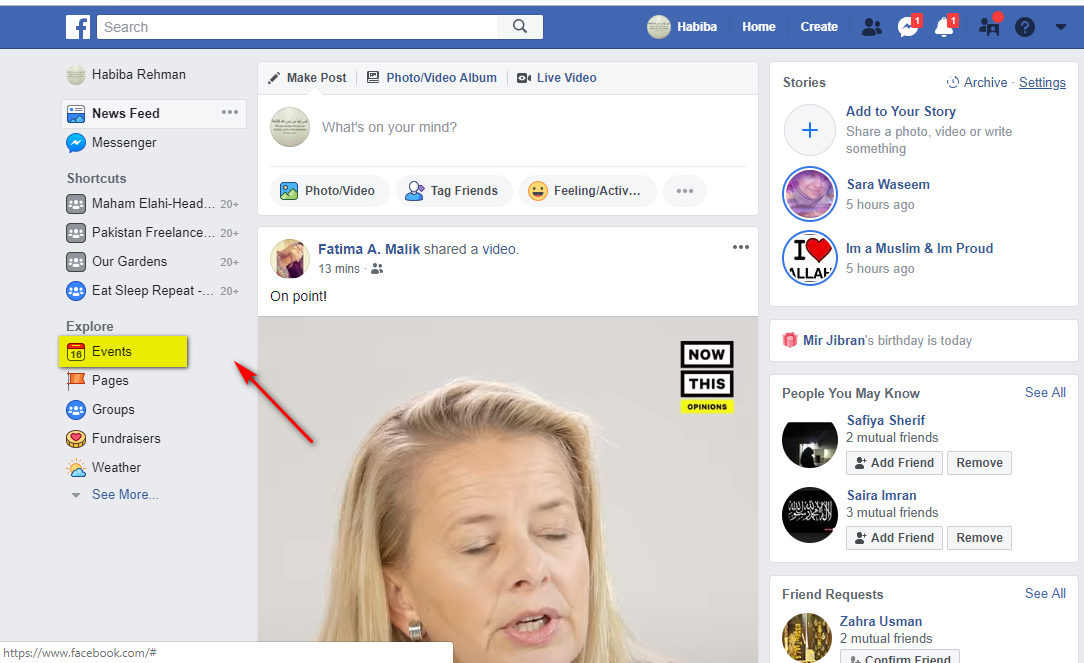Show more composer options ellipsis
Image resolution: width=1084 pixels, height=663 pixels.
point(685,191)
